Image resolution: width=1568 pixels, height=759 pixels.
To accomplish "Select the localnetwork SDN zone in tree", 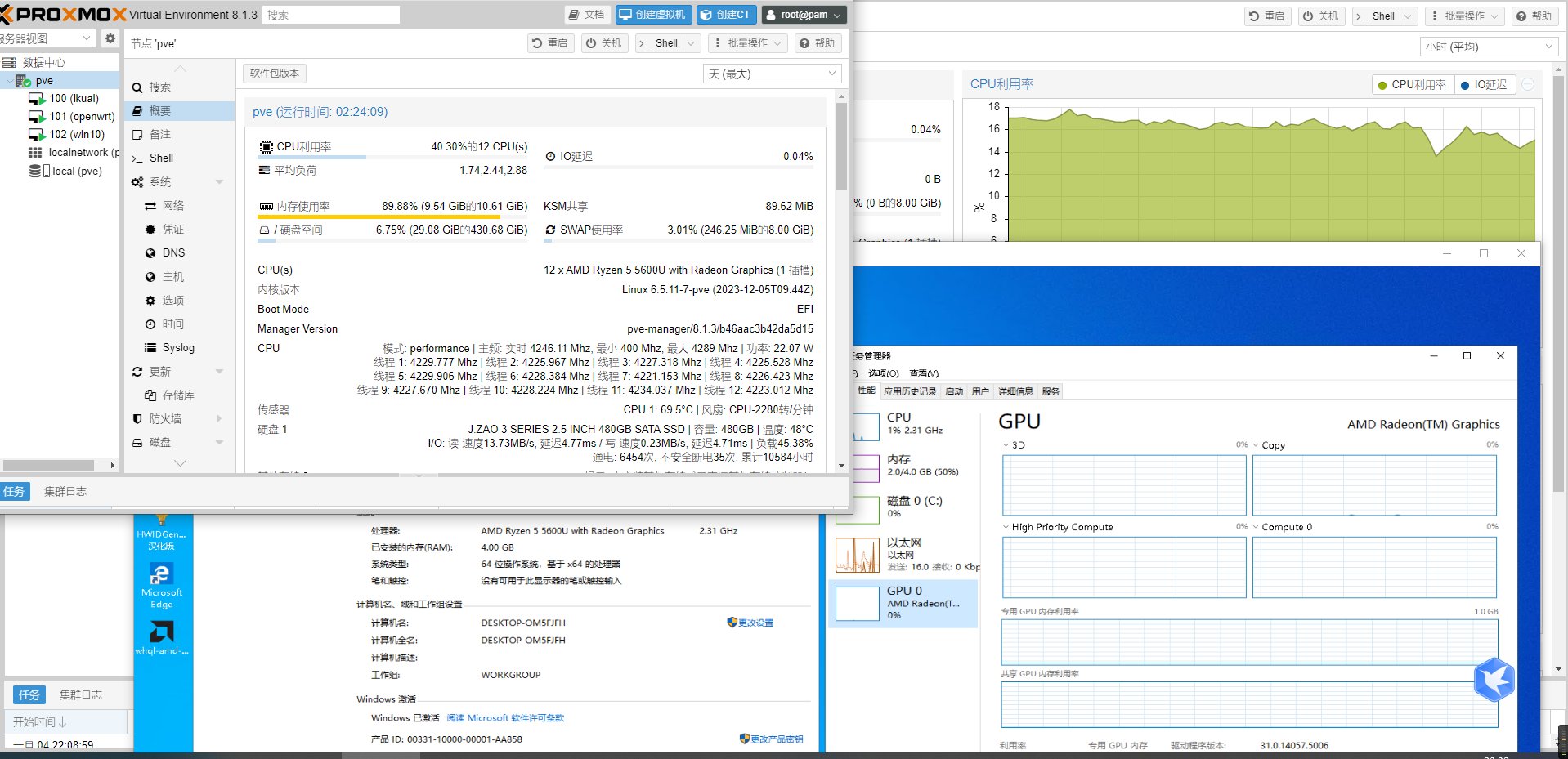I will point(74,153).
